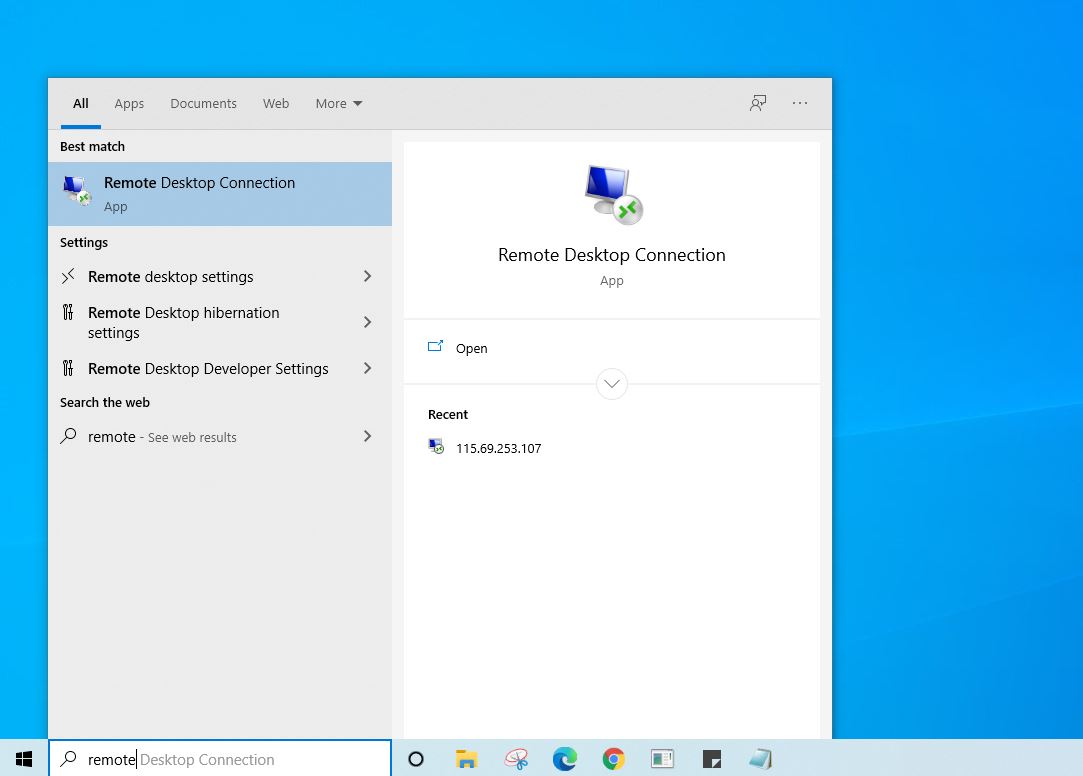Viewport: 1083px width, 776px height.
Task: Launch Google Chrome from the taskbar
Action: coord(613,759)
